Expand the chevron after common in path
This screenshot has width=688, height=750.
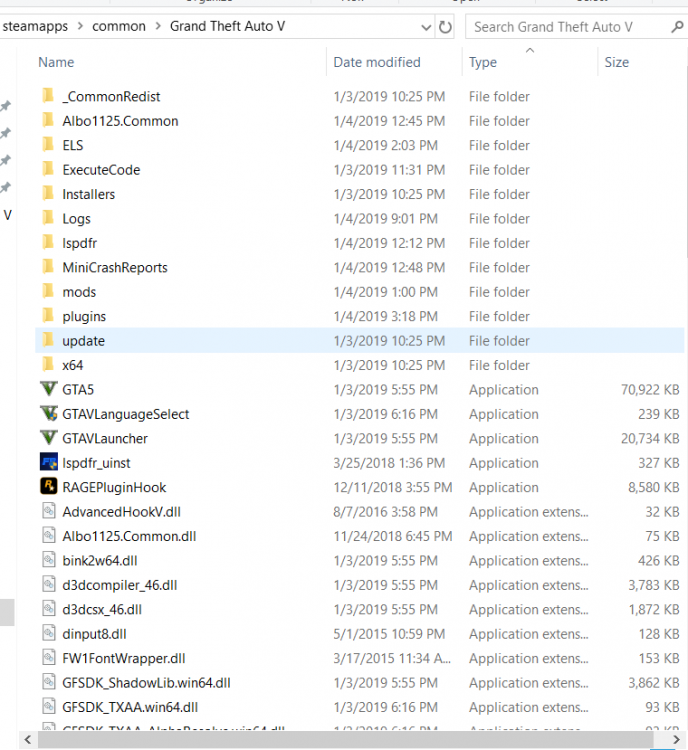[x=158, y=26]
